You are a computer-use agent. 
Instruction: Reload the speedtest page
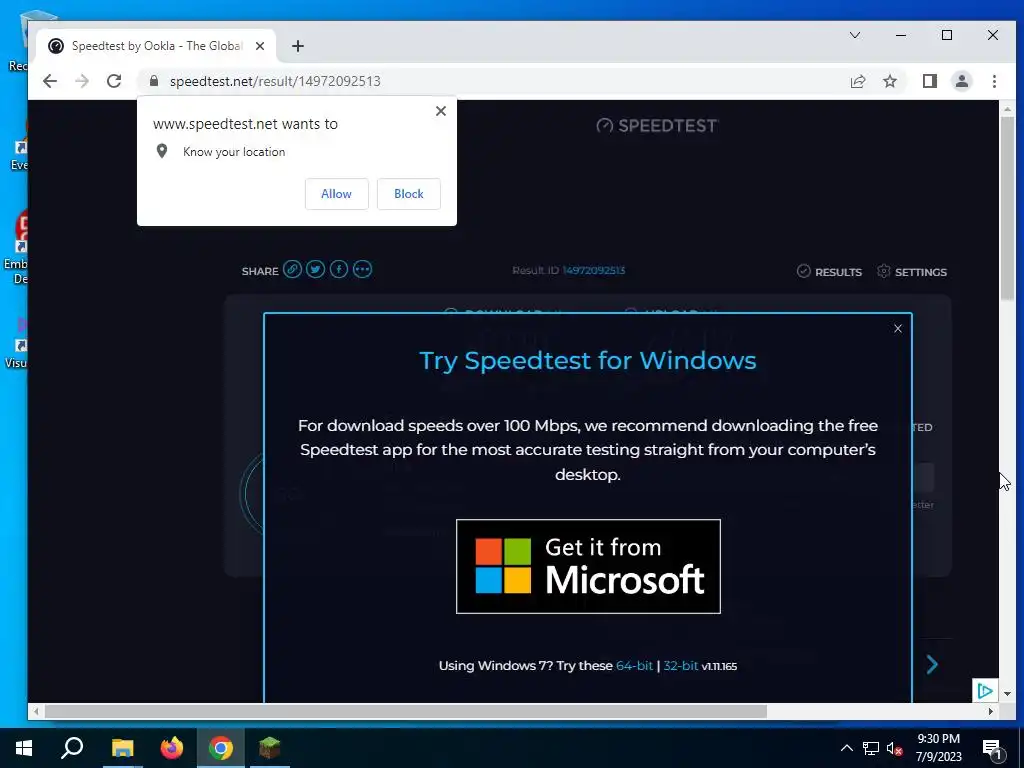pyautogui.click(x=114, y=81)
